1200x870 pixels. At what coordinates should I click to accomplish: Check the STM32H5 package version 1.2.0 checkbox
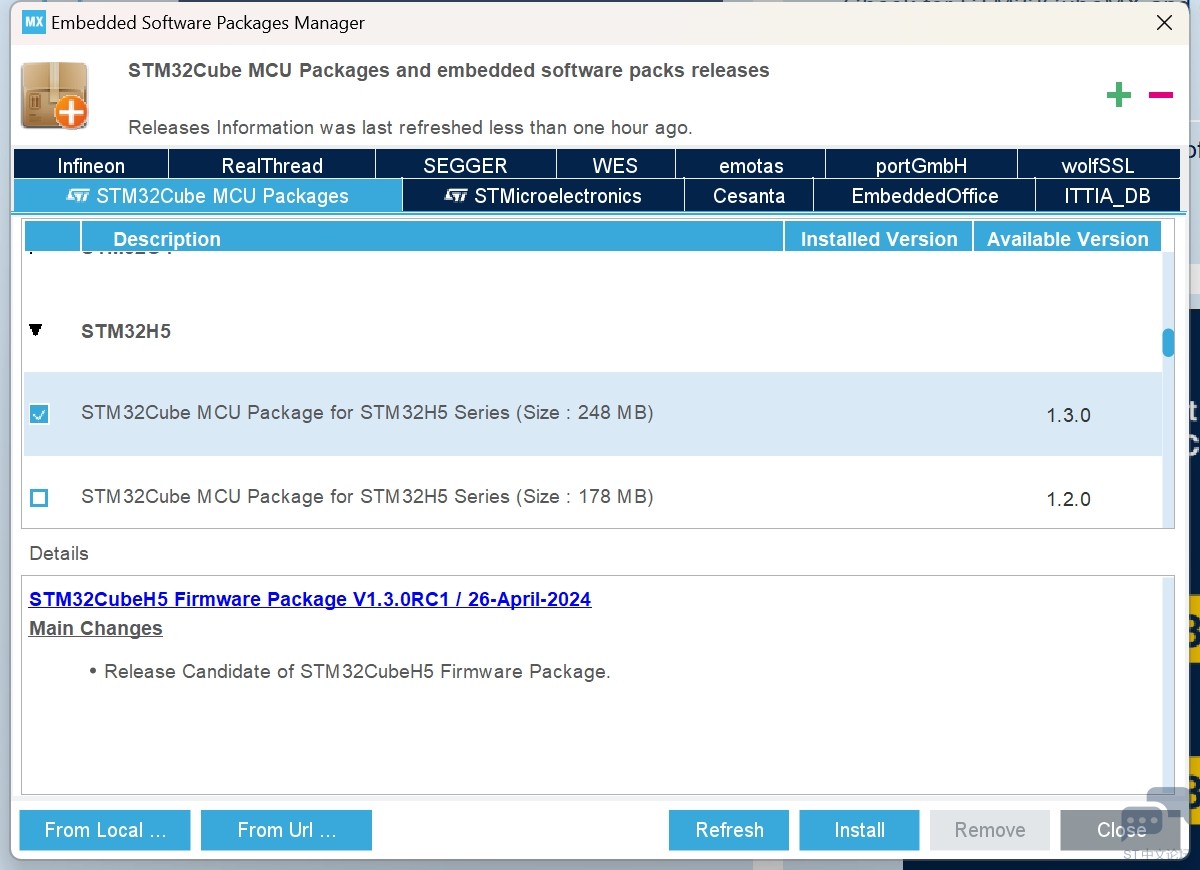coord(39,497)
